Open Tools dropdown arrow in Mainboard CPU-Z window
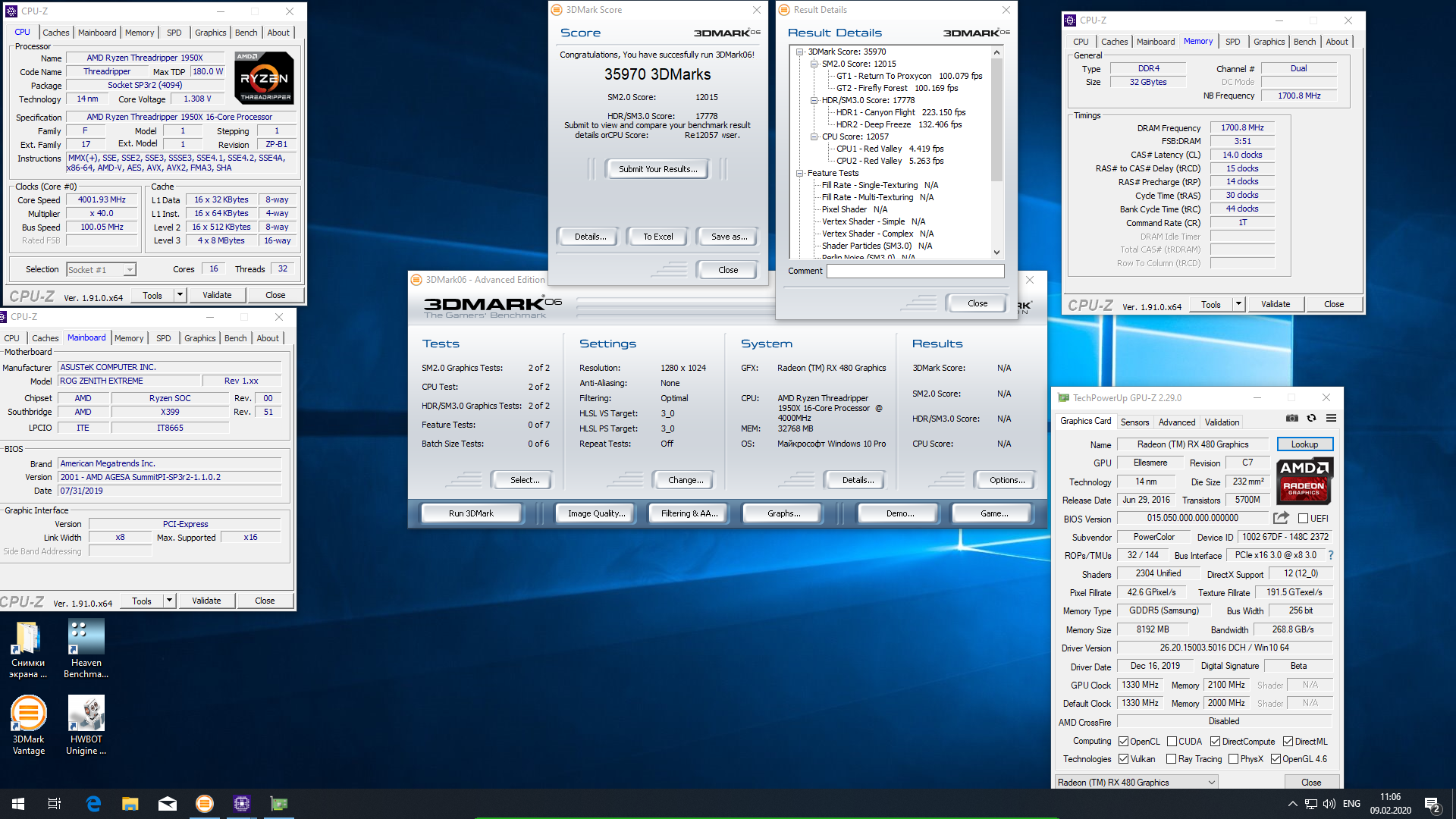 (x=169, y=601)
